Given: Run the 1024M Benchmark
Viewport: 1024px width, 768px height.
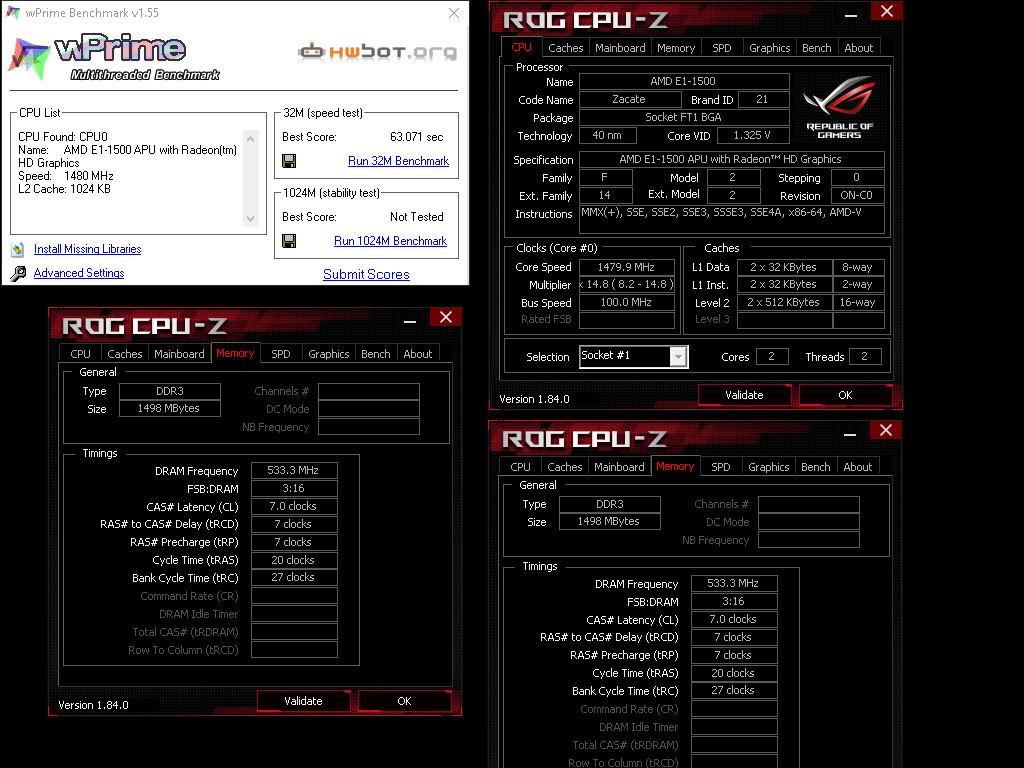Looking at the screenshot, I should [391, 241].
